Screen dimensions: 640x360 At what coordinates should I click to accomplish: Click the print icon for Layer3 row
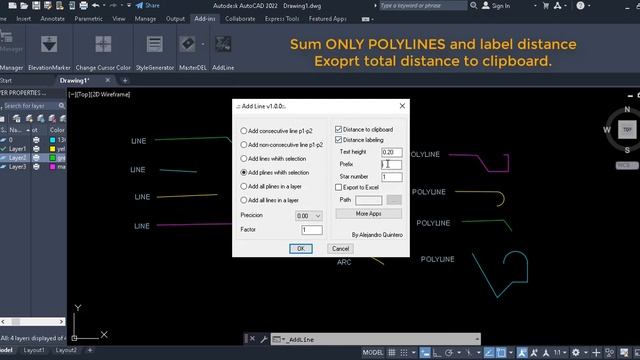(36, 167)
